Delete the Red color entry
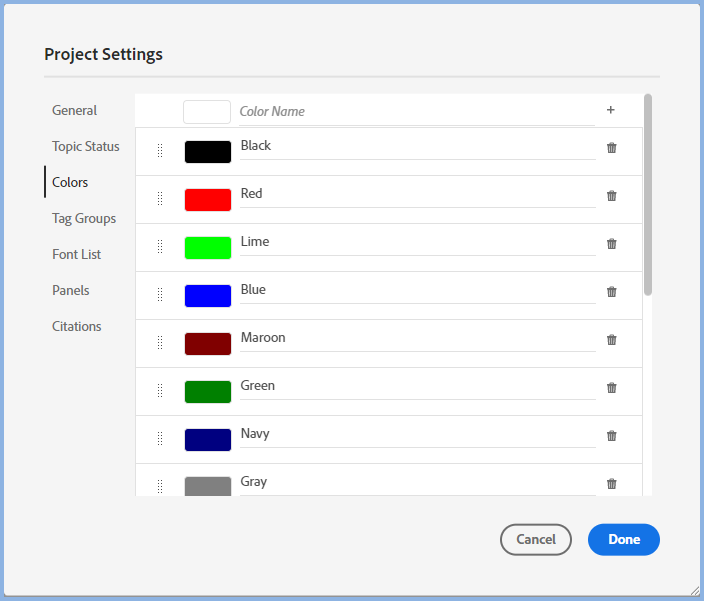The width and height of the screenshot is (704, 601). (612, 196)
